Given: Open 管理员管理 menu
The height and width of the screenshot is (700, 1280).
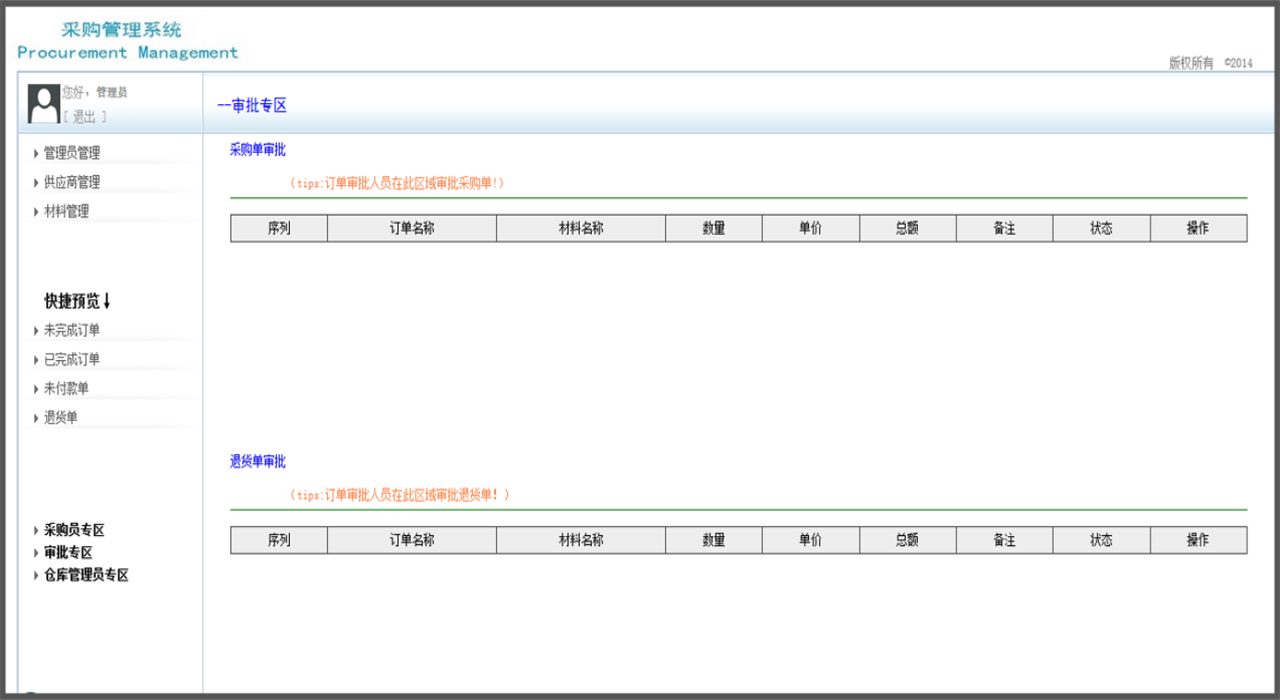Looking at the screenshot, I should point(72,153).
